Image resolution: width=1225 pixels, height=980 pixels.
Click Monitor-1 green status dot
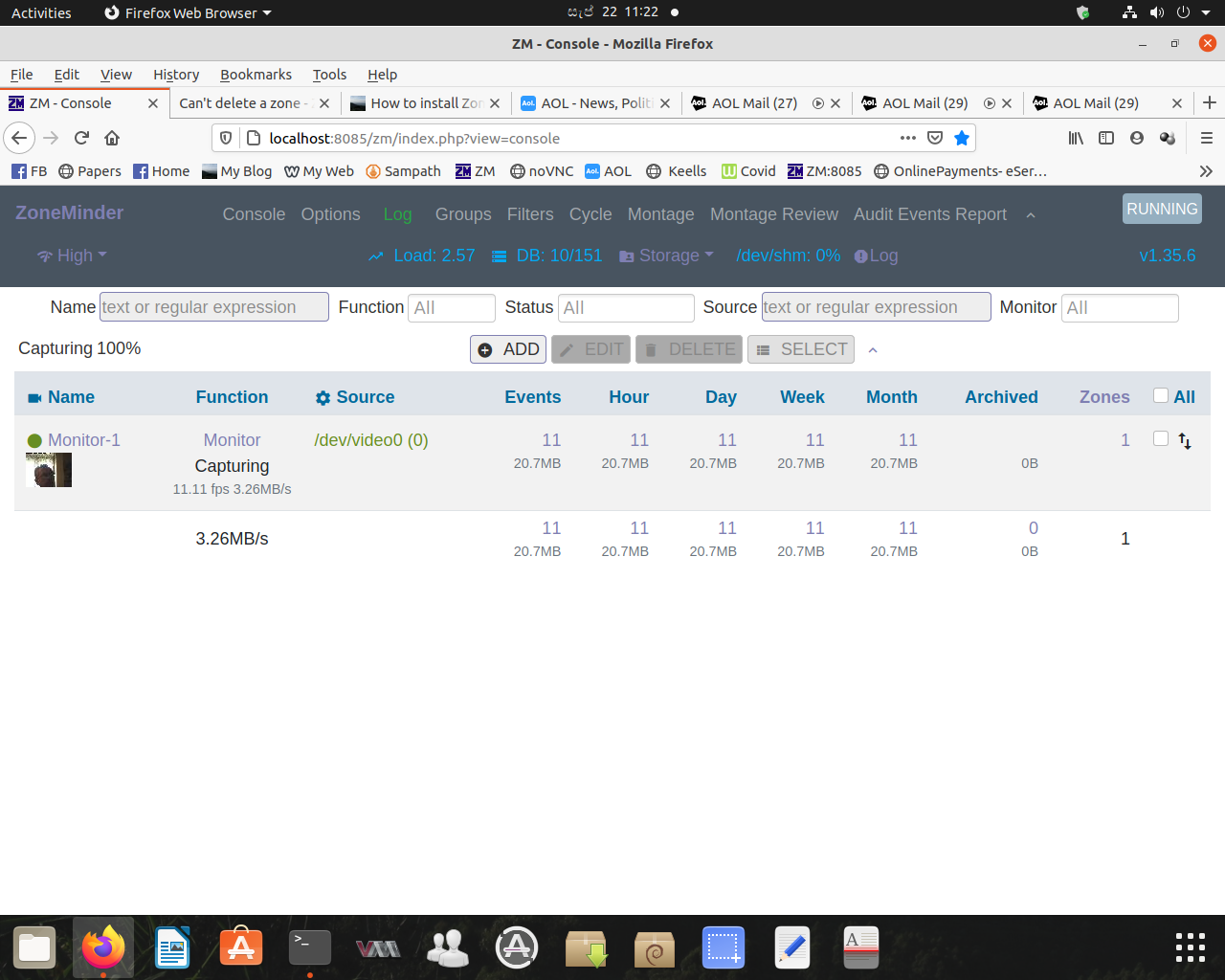(34, 441)
